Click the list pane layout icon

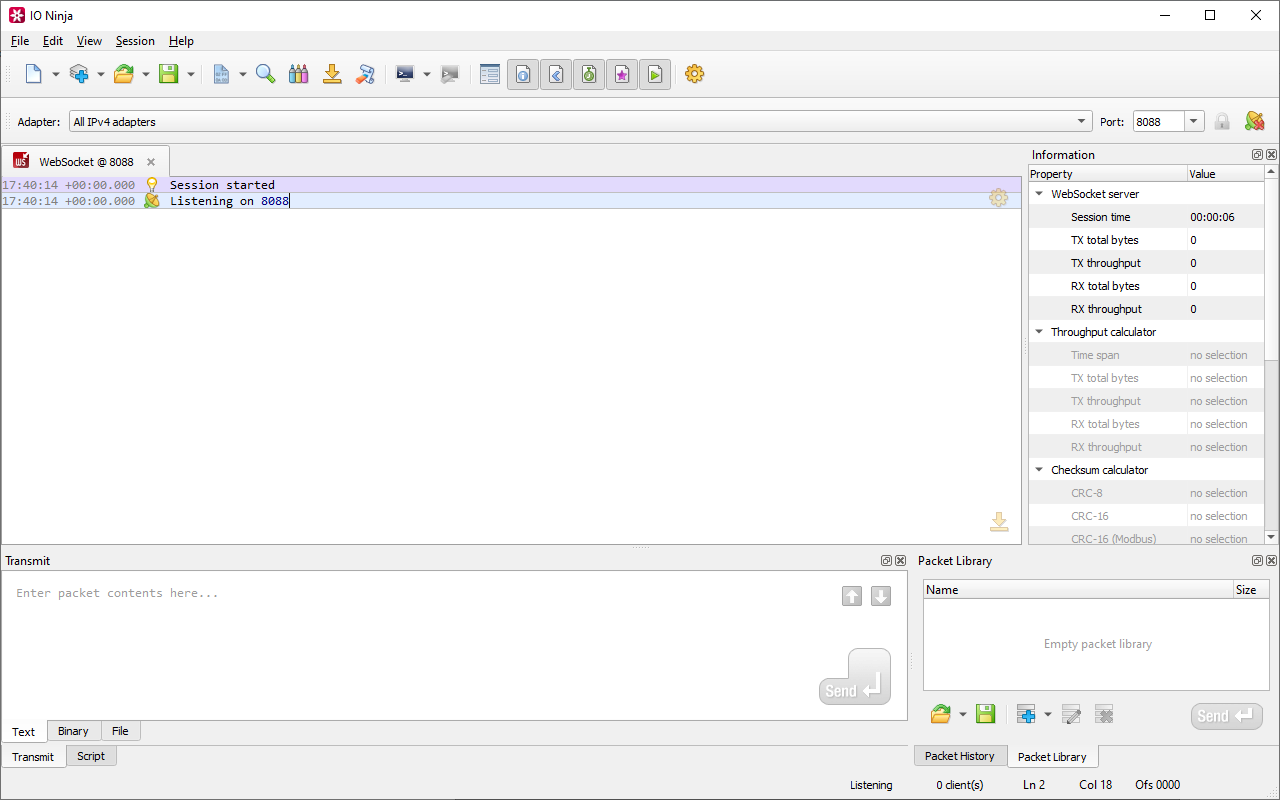[x=490, y=74]
